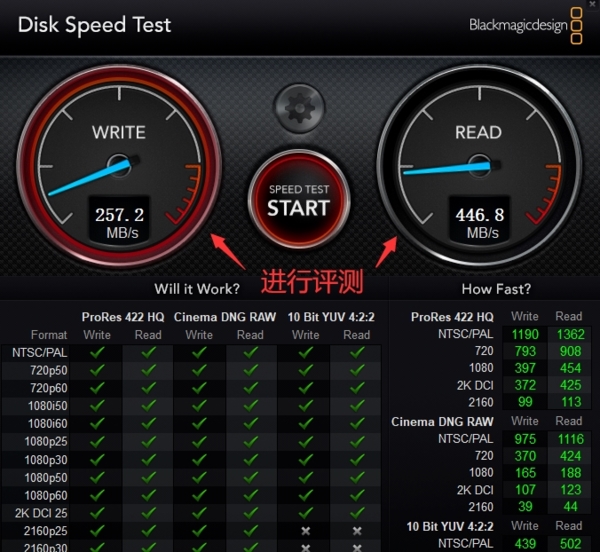Image resolution: width=600 pixels, height=552 pixels.
Task: Click ProRes NTSC/PAL read value 1362
Action: coord(571,335)
